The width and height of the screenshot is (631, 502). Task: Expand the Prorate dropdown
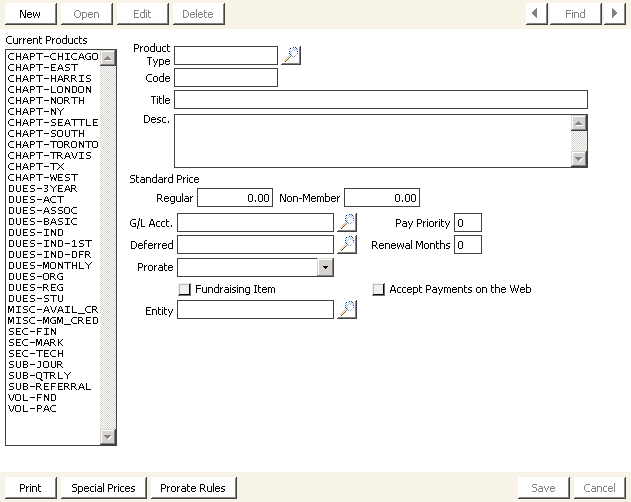(x=325, y=267)
